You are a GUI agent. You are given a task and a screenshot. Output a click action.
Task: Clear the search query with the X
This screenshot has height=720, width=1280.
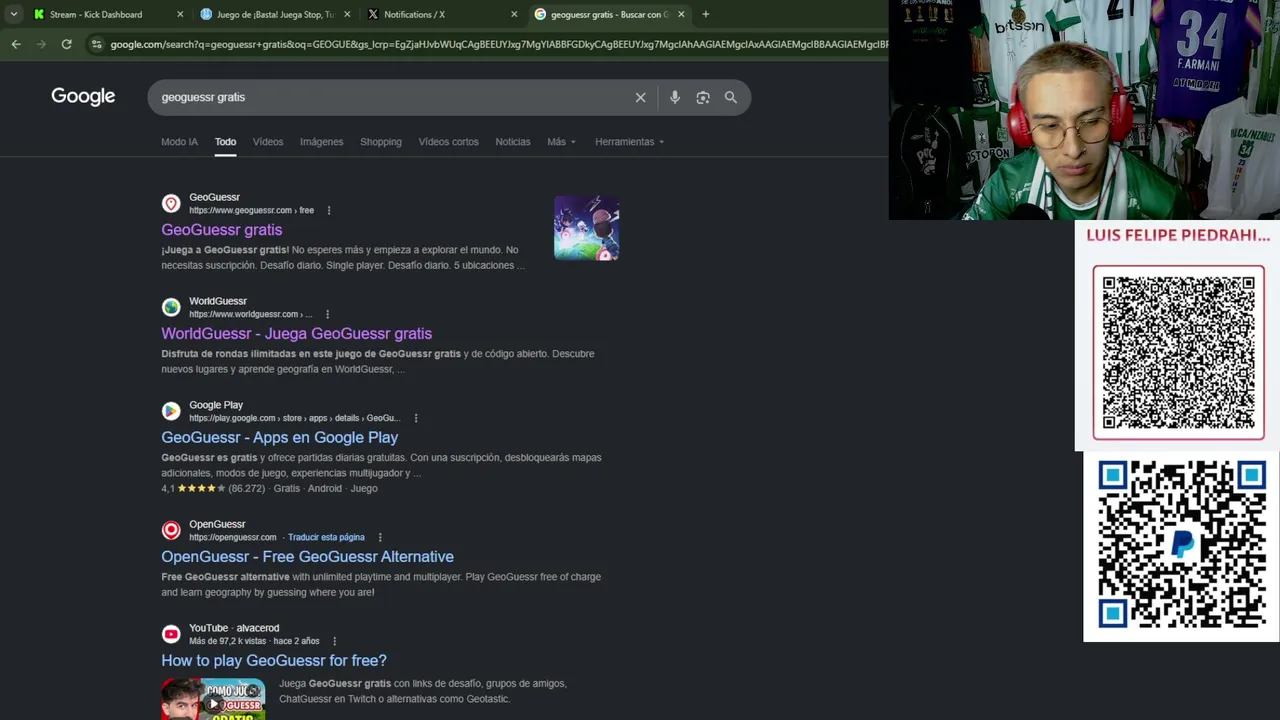point(640,97)
